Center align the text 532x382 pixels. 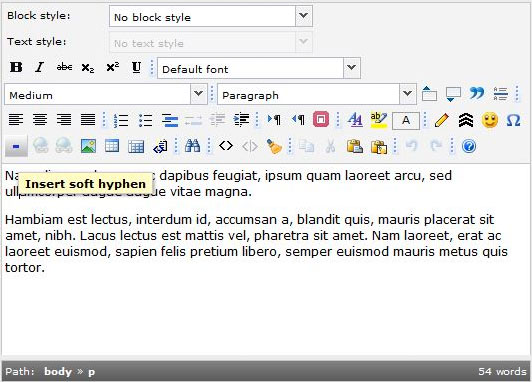point(40,120)
